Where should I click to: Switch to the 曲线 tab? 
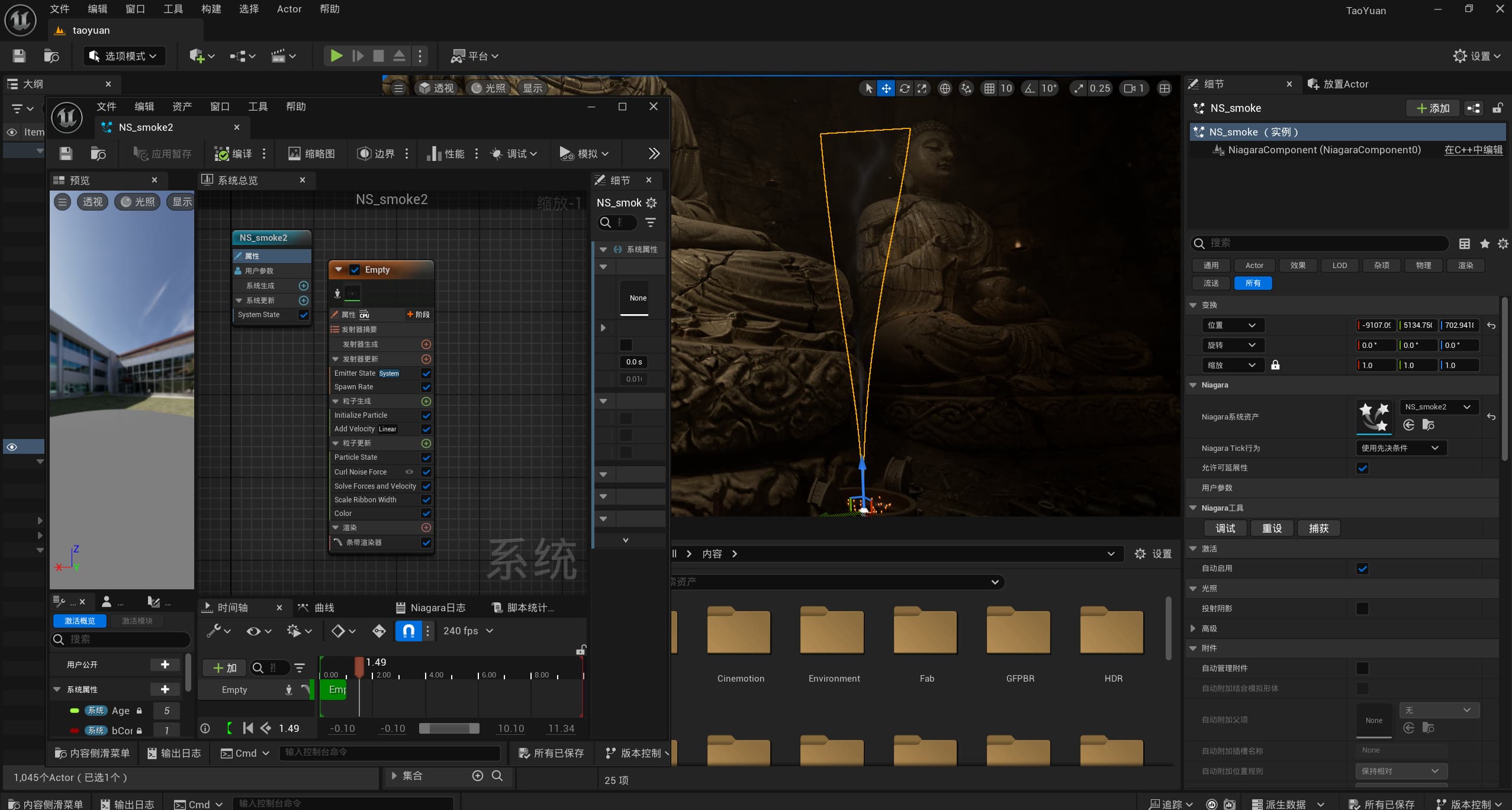point(317,608)
